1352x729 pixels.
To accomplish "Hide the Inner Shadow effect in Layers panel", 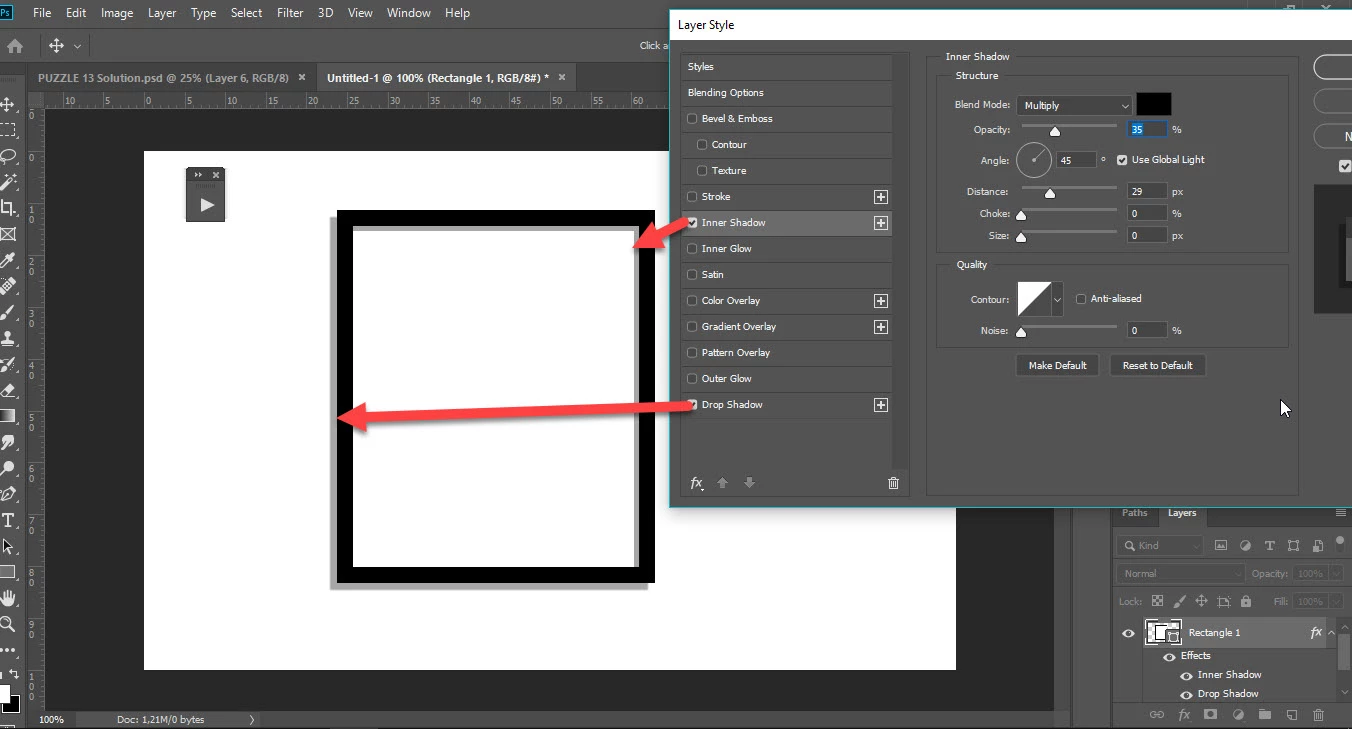I will (x=1186, y=675).
